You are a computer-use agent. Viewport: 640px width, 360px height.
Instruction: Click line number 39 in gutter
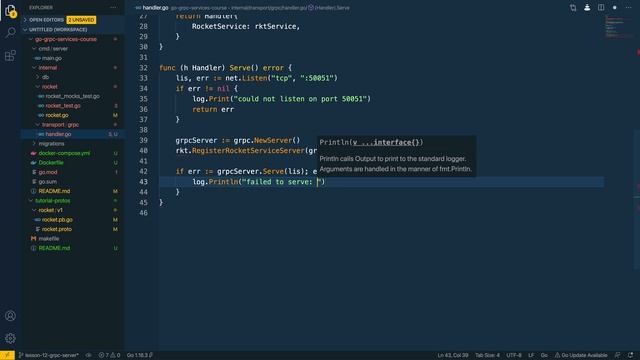click(143, 140)
